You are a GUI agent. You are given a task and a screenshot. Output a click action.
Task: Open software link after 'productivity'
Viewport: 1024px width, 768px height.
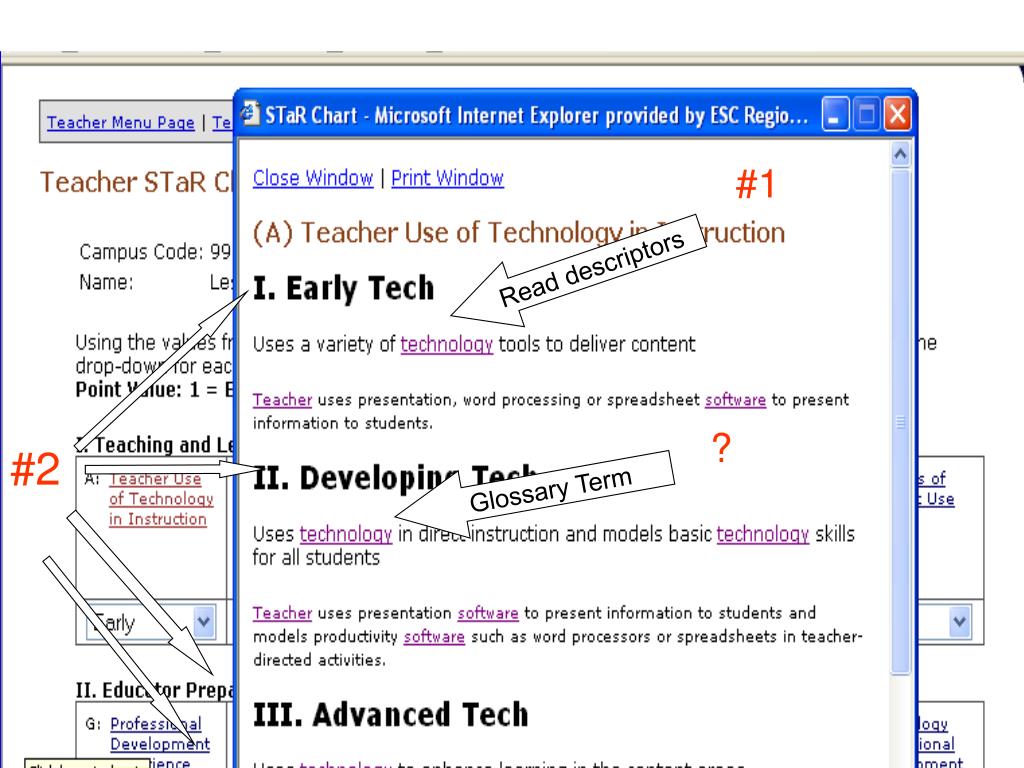pyautogui.click(x=434, y=637)
